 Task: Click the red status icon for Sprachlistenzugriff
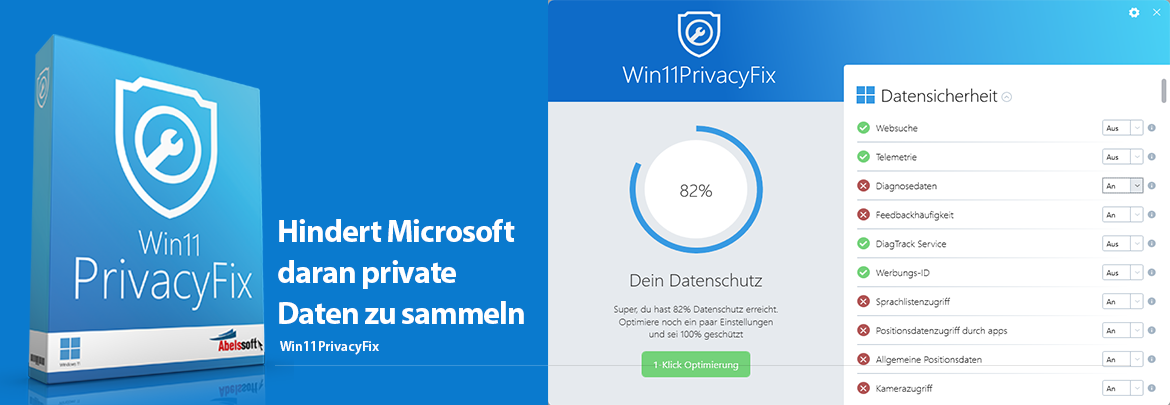click(x=863, y=301)
